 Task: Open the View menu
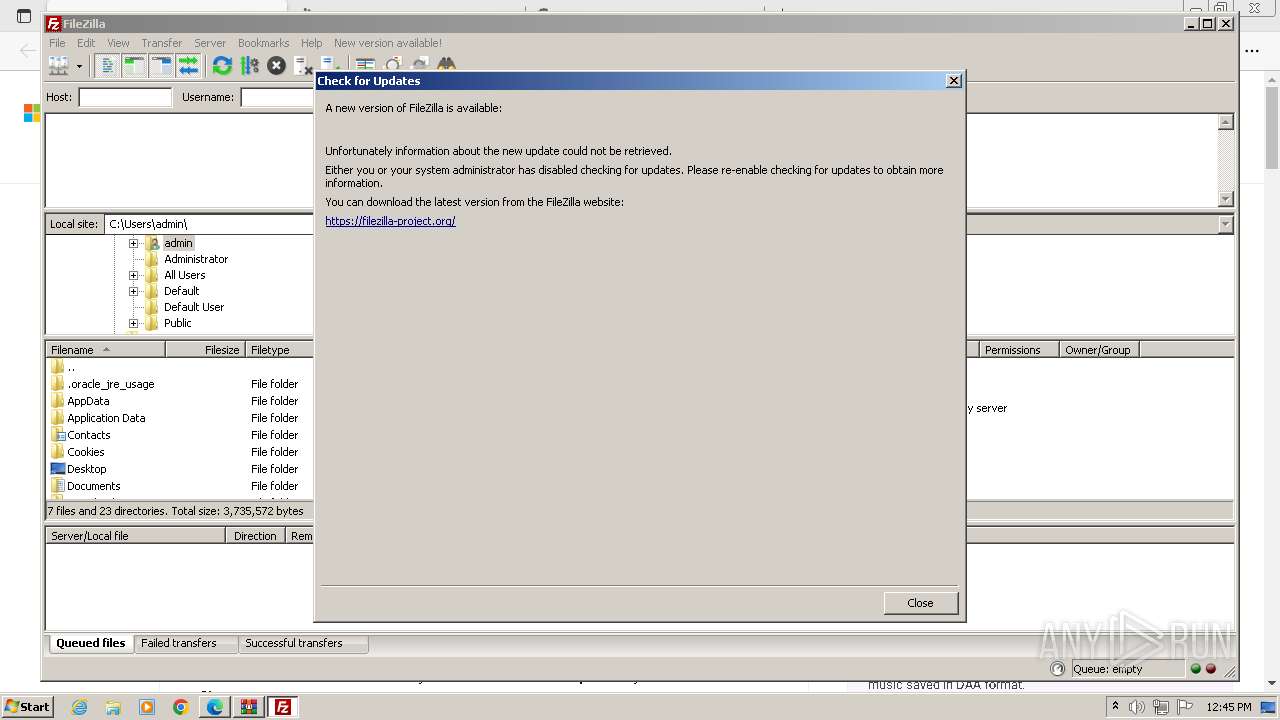coord(118,43)
